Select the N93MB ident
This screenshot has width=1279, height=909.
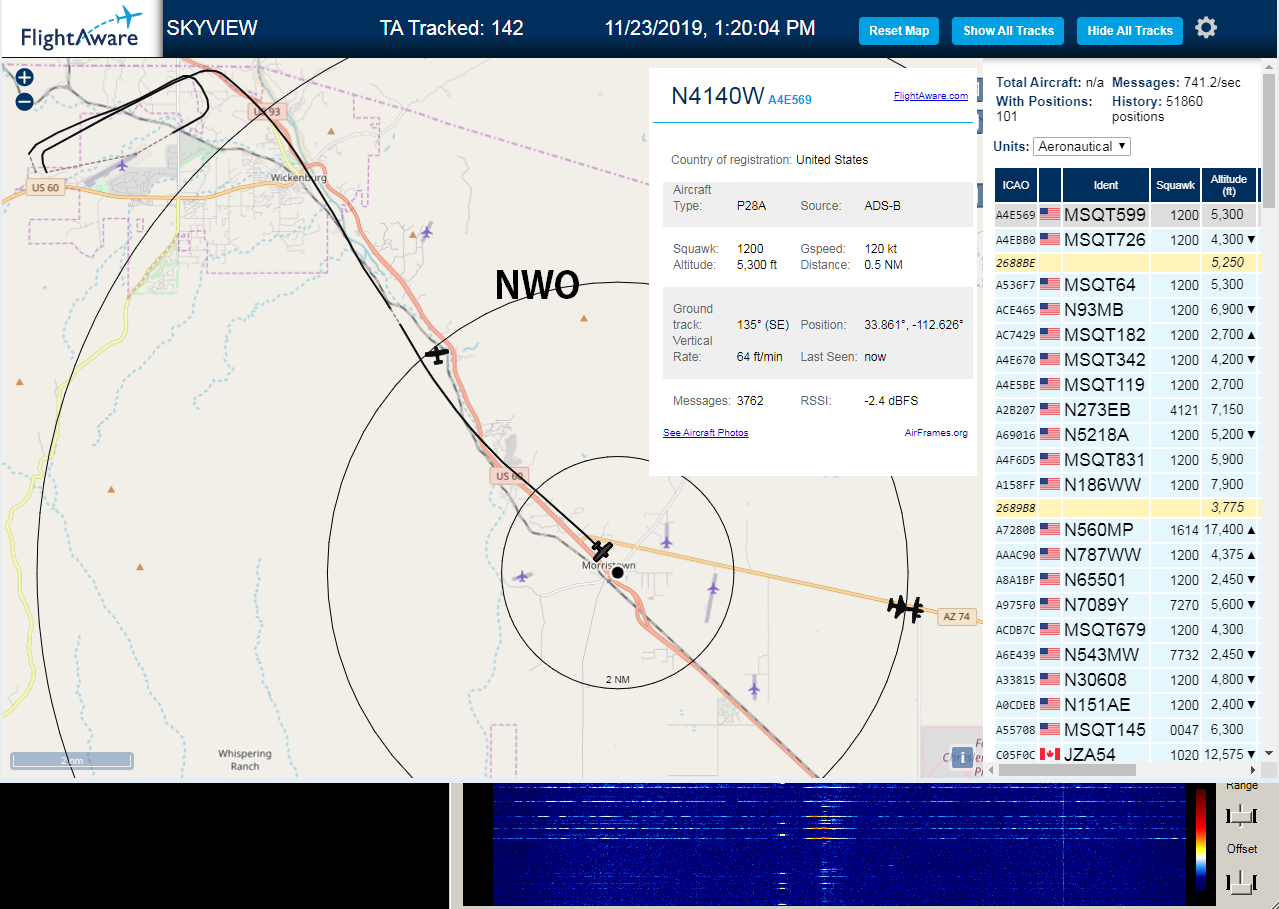[1093, 310]
